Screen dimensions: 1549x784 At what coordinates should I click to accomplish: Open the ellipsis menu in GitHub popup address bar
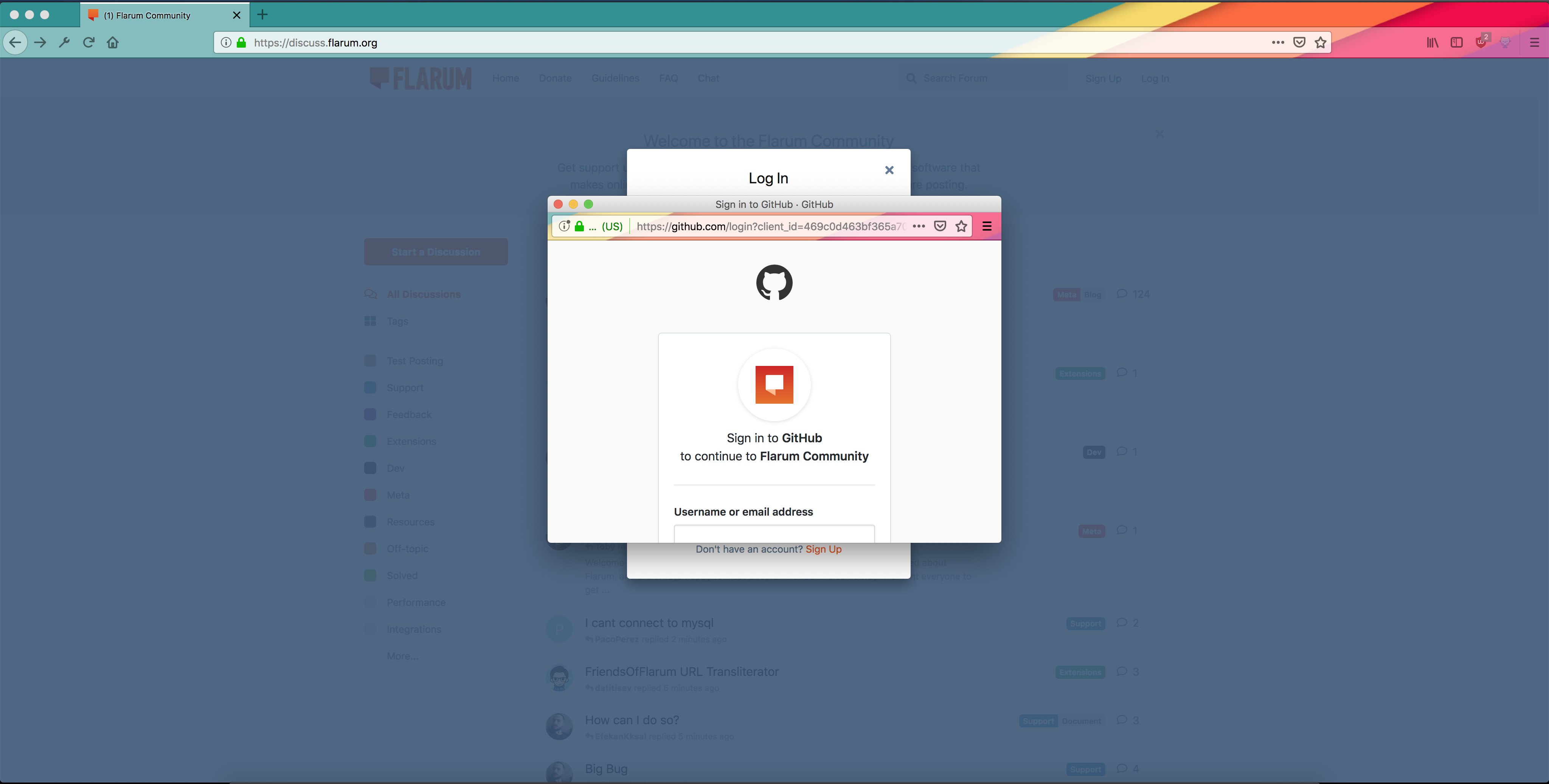pos(918,226)
